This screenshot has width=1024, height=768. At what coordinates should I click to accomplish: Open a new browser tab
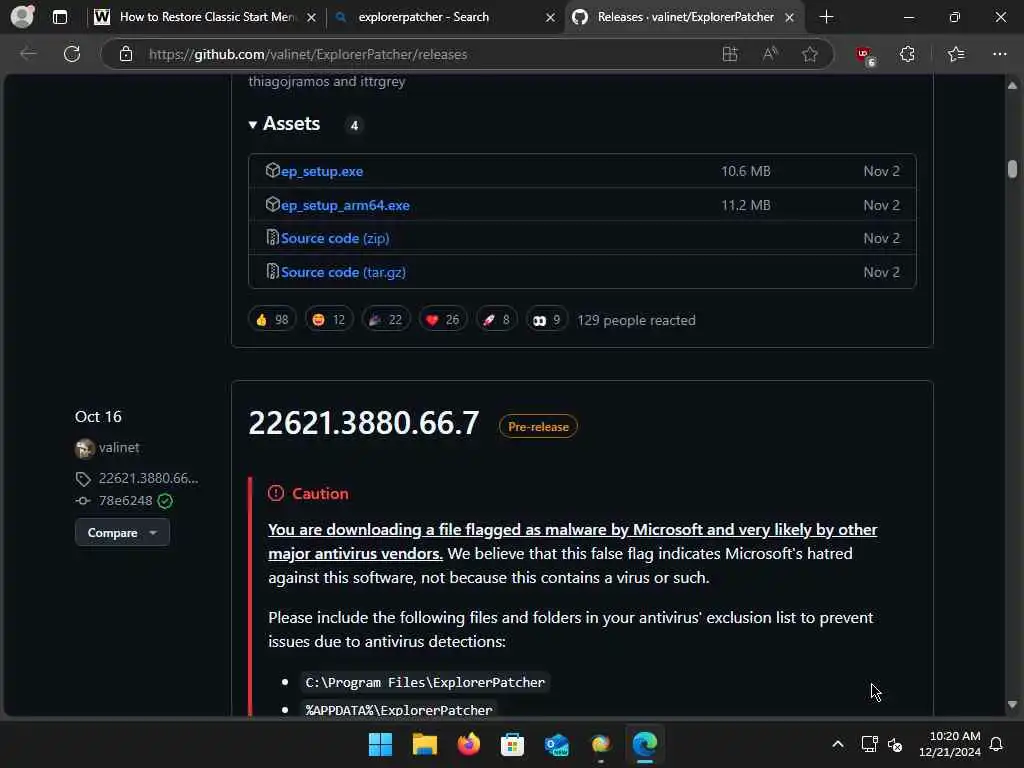pos(826,17)
